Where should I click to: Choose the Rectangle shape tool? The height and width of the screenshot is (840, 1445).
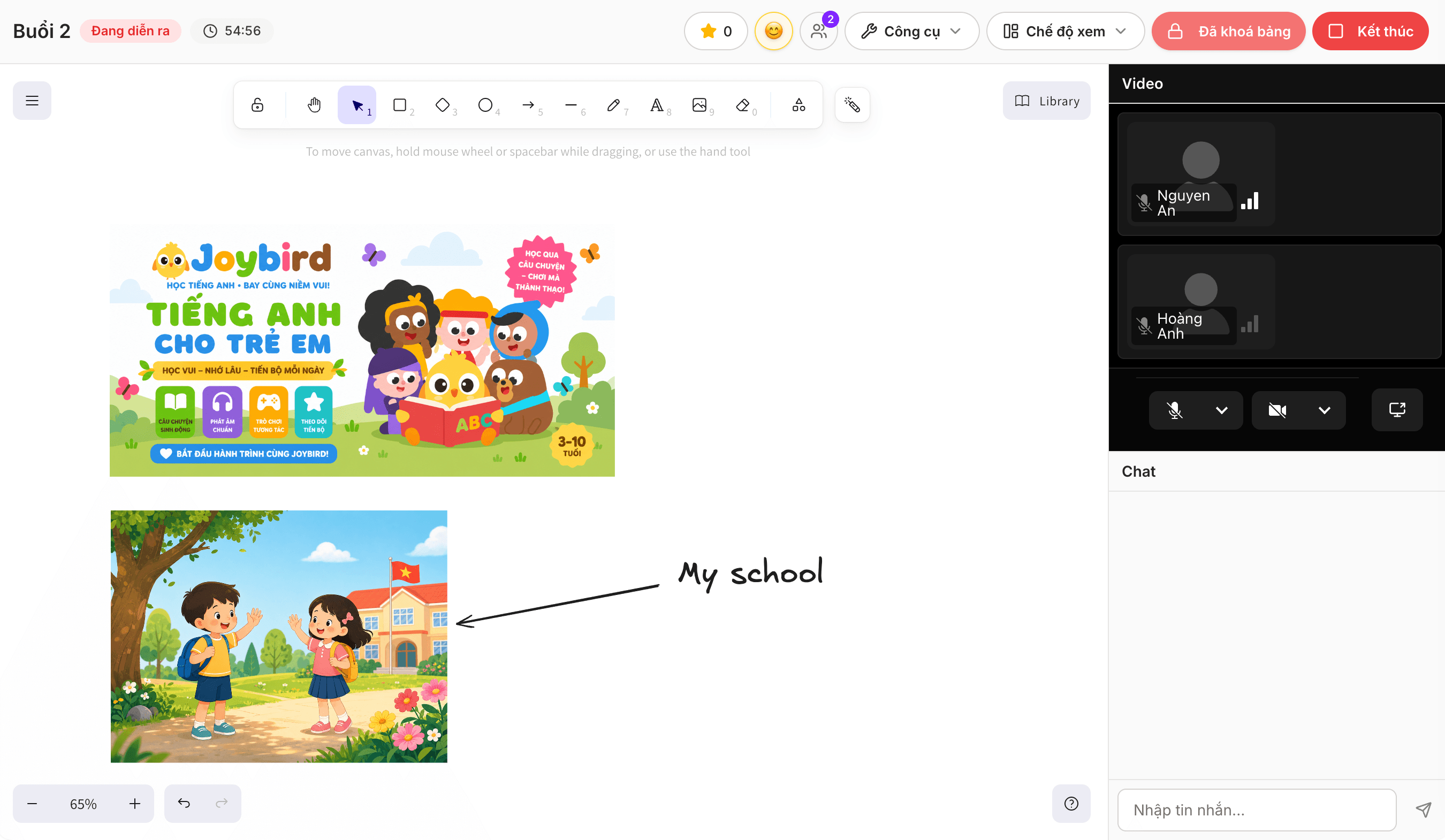400,105
